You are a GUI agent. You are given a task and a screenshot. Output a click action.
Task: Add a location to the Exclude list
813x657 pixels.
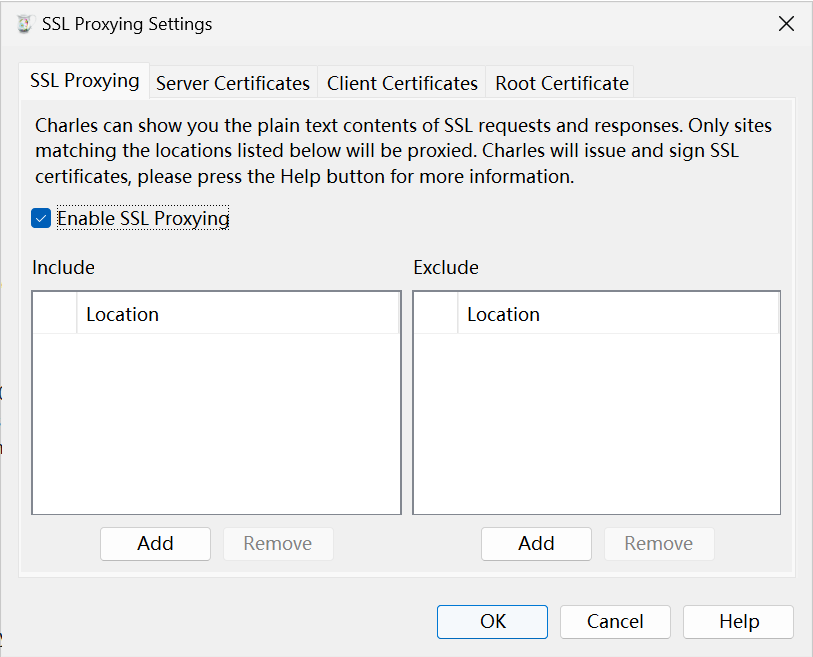click(536, 543)
